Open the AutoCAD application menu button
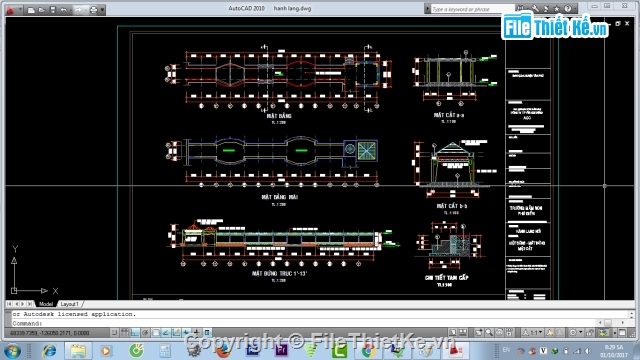Viewport: 640px width, 360px height. click(x=11, y=9)
